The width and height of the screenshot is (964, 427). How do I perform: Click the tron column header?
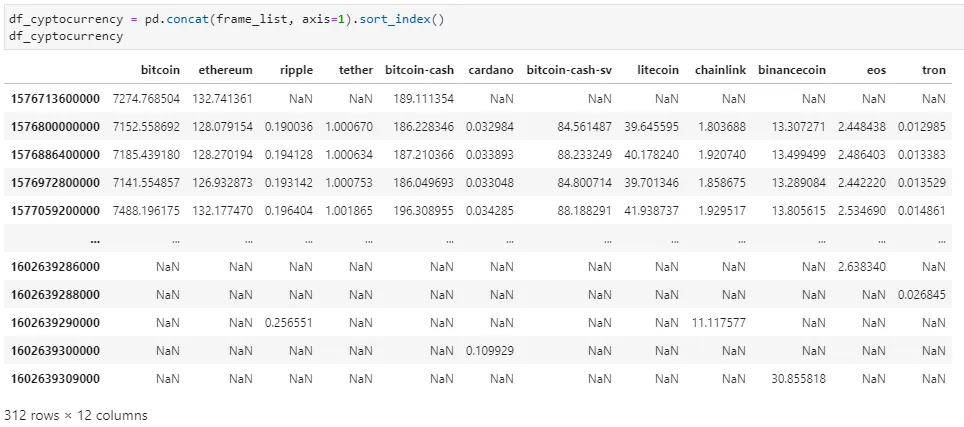pyautogui.click(x=934, y=69)
